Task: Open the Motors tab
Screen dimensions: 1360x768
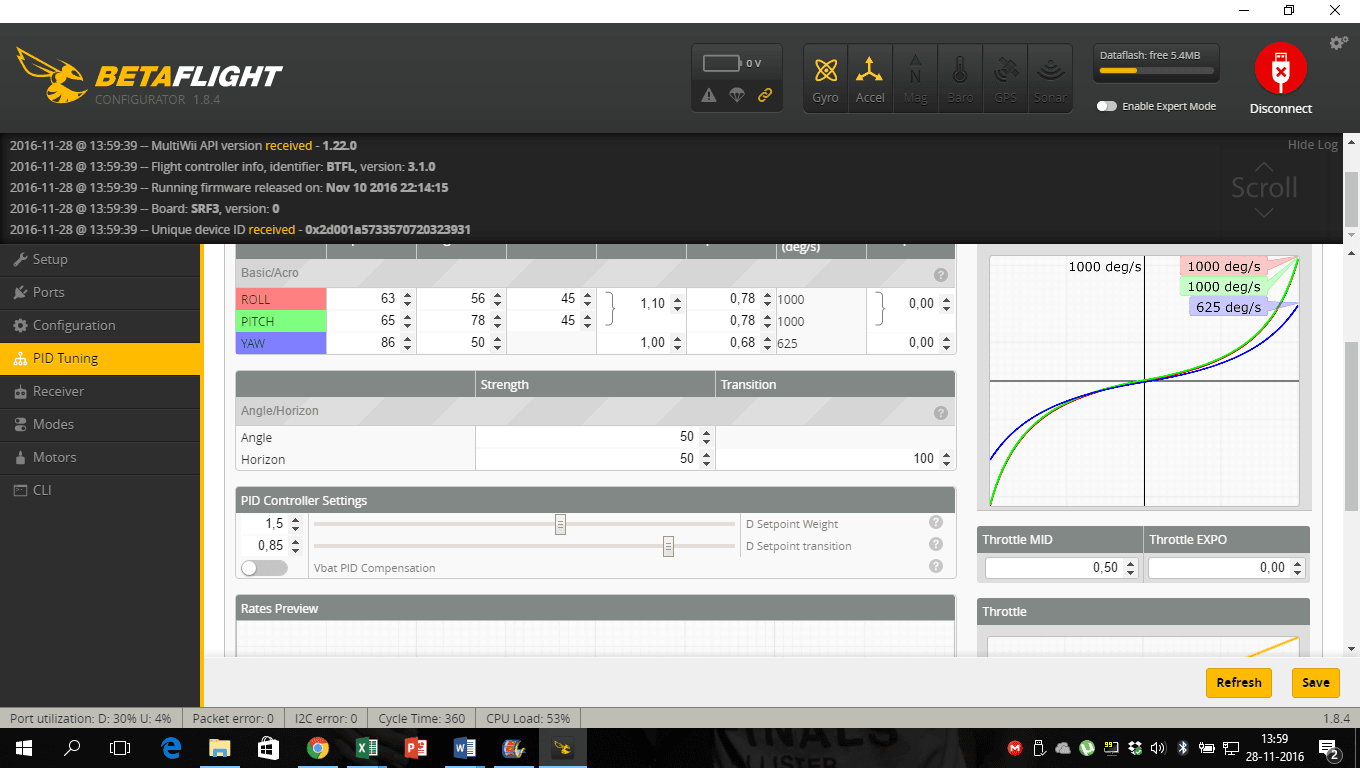Action: [x=100, y=457]
